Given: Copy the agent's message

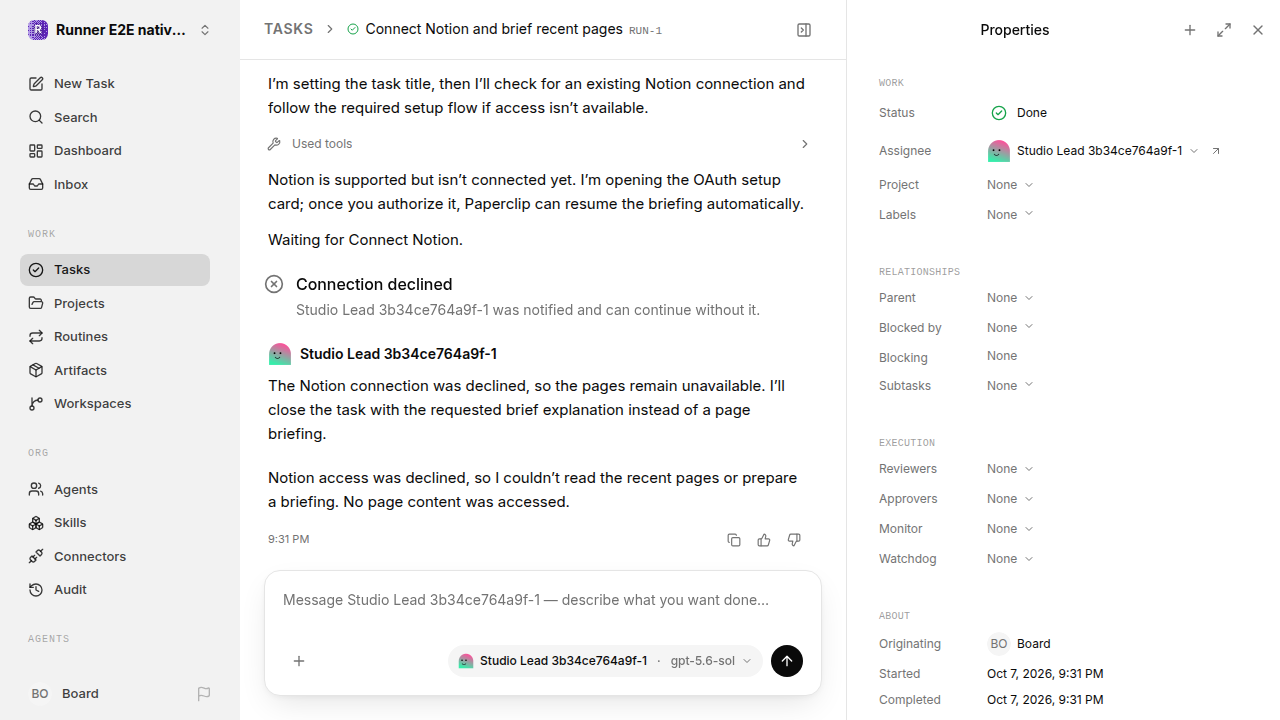Looking at the screenshot, I should click(x=734, y=540).
